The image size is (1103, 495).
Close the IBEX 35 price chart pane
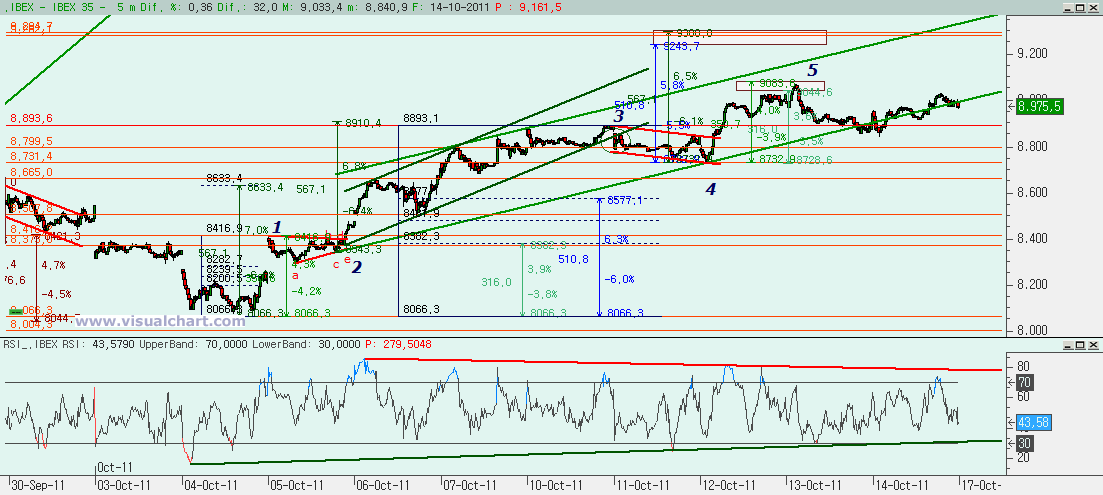(x=1092, y=7)
